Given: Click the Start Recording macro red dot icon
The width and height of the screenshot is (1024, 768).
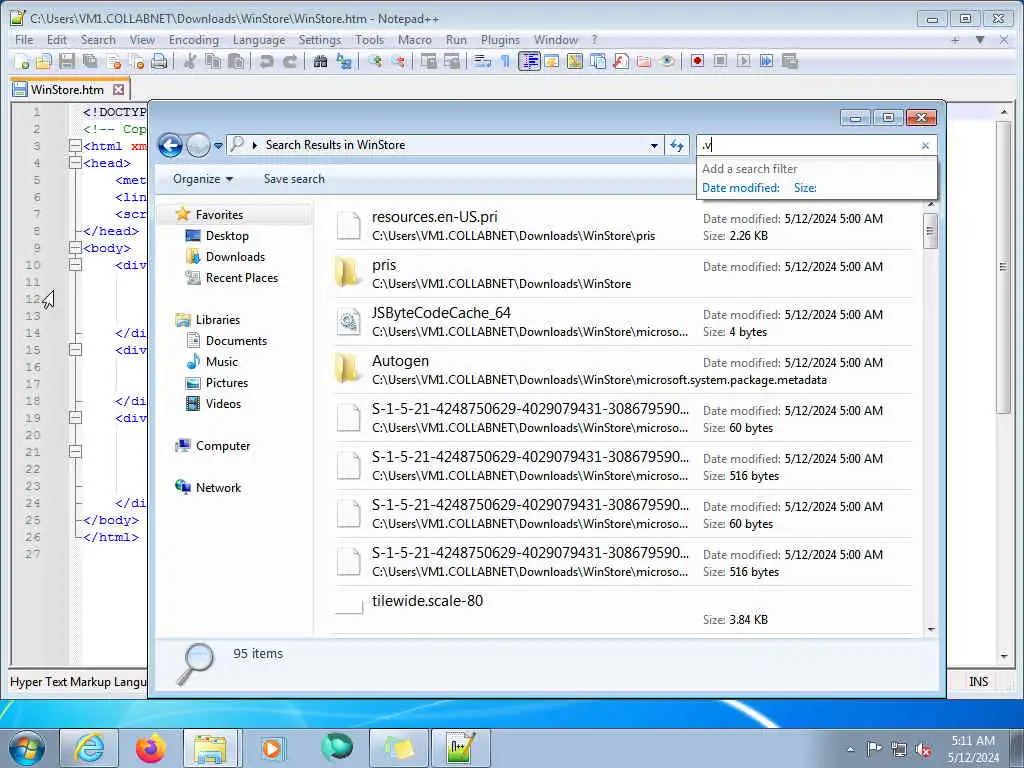Looking at the screenshot, I should [x=697, y=61].
